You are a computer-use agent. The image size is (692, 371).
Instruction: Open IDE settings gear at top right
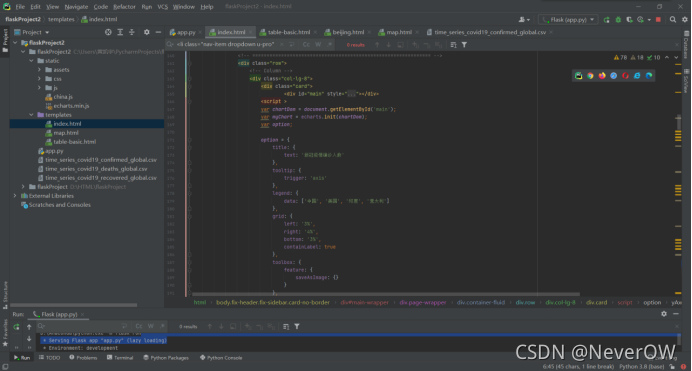coord(684,20)
